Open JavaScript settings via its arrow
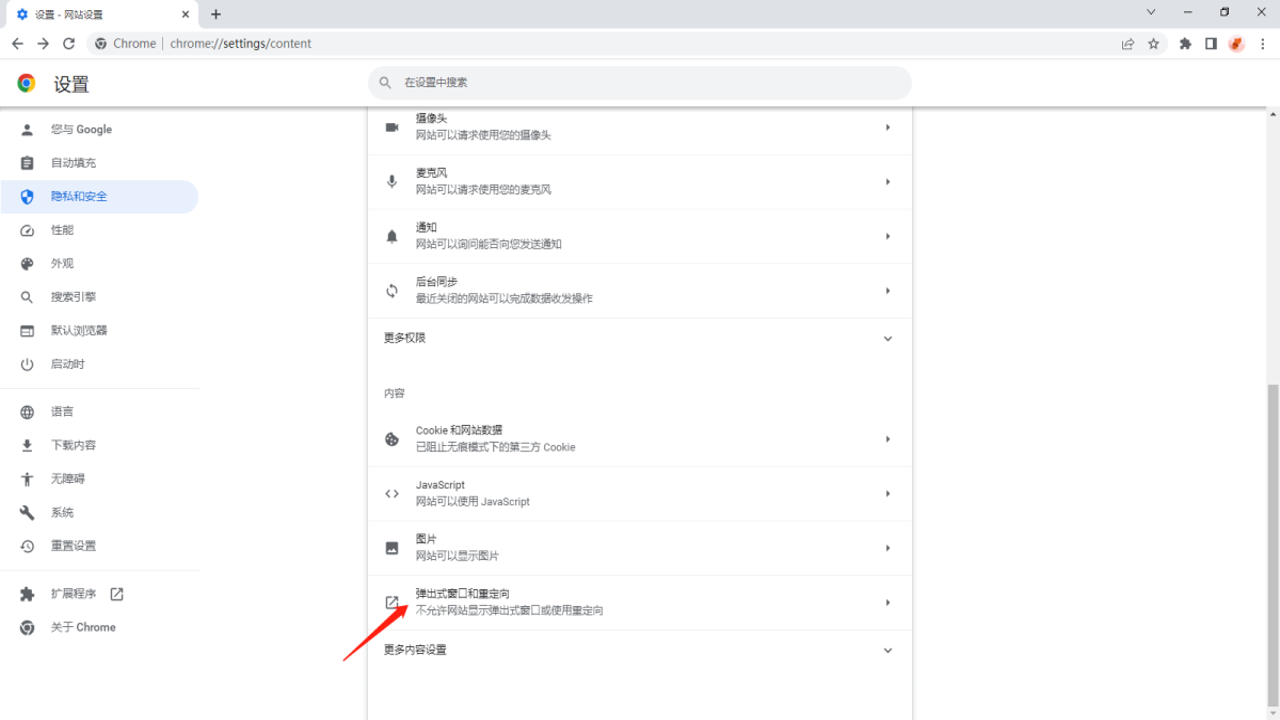 tap(887, 494)
